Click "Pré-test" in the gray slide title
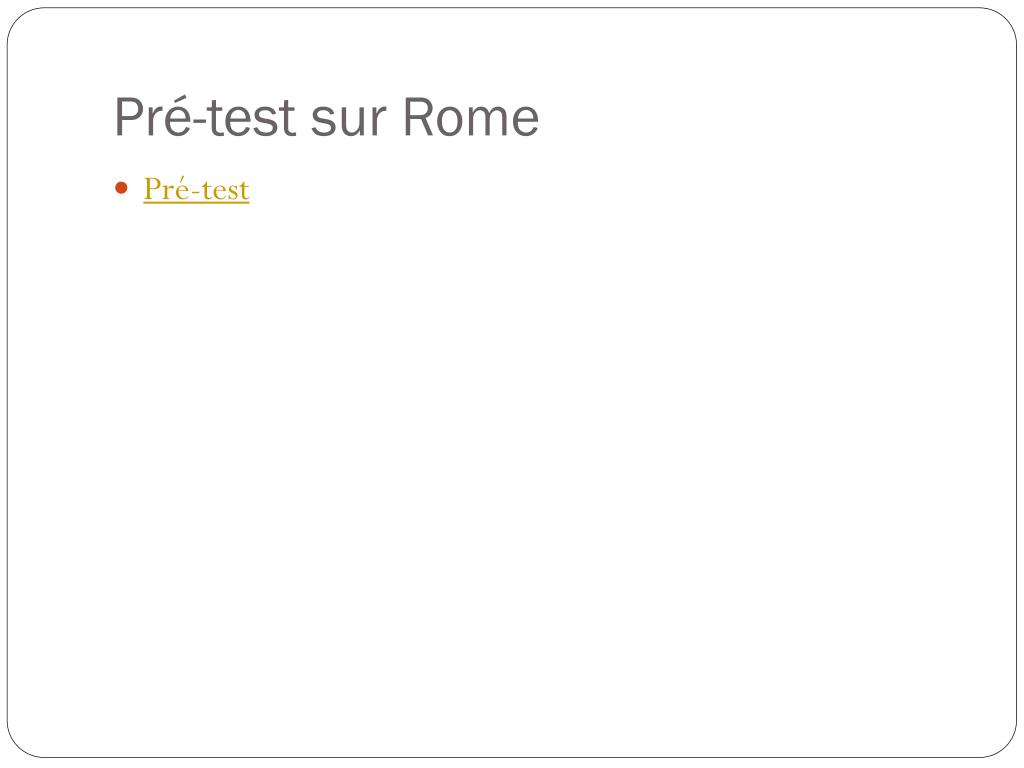The height and width of the screenshot is (768, 1024). [x=205, y=117]
